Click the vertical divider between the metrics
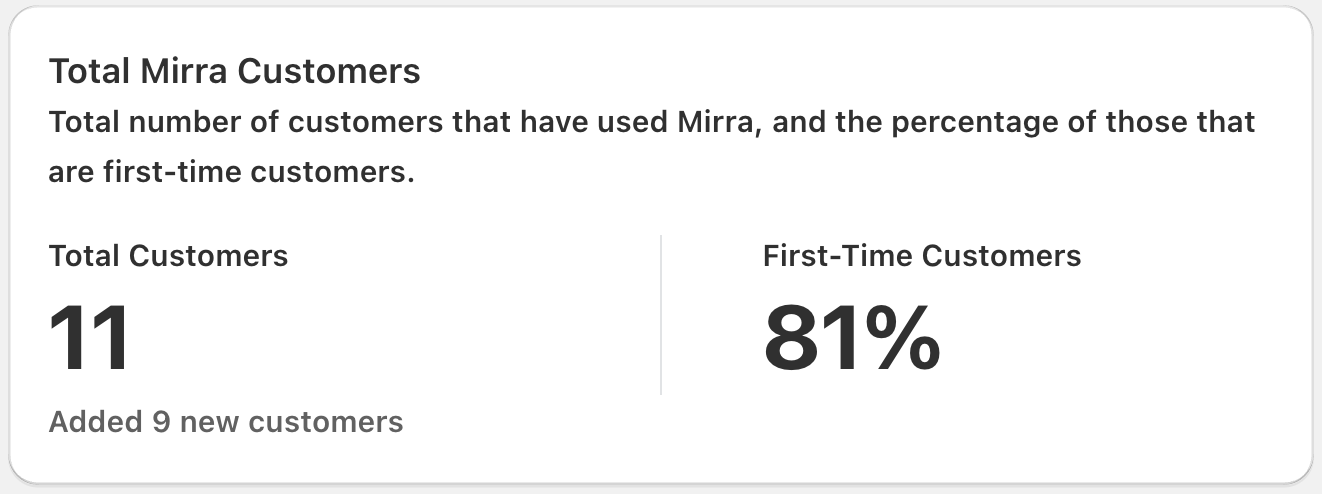 [x=661, y=315]
